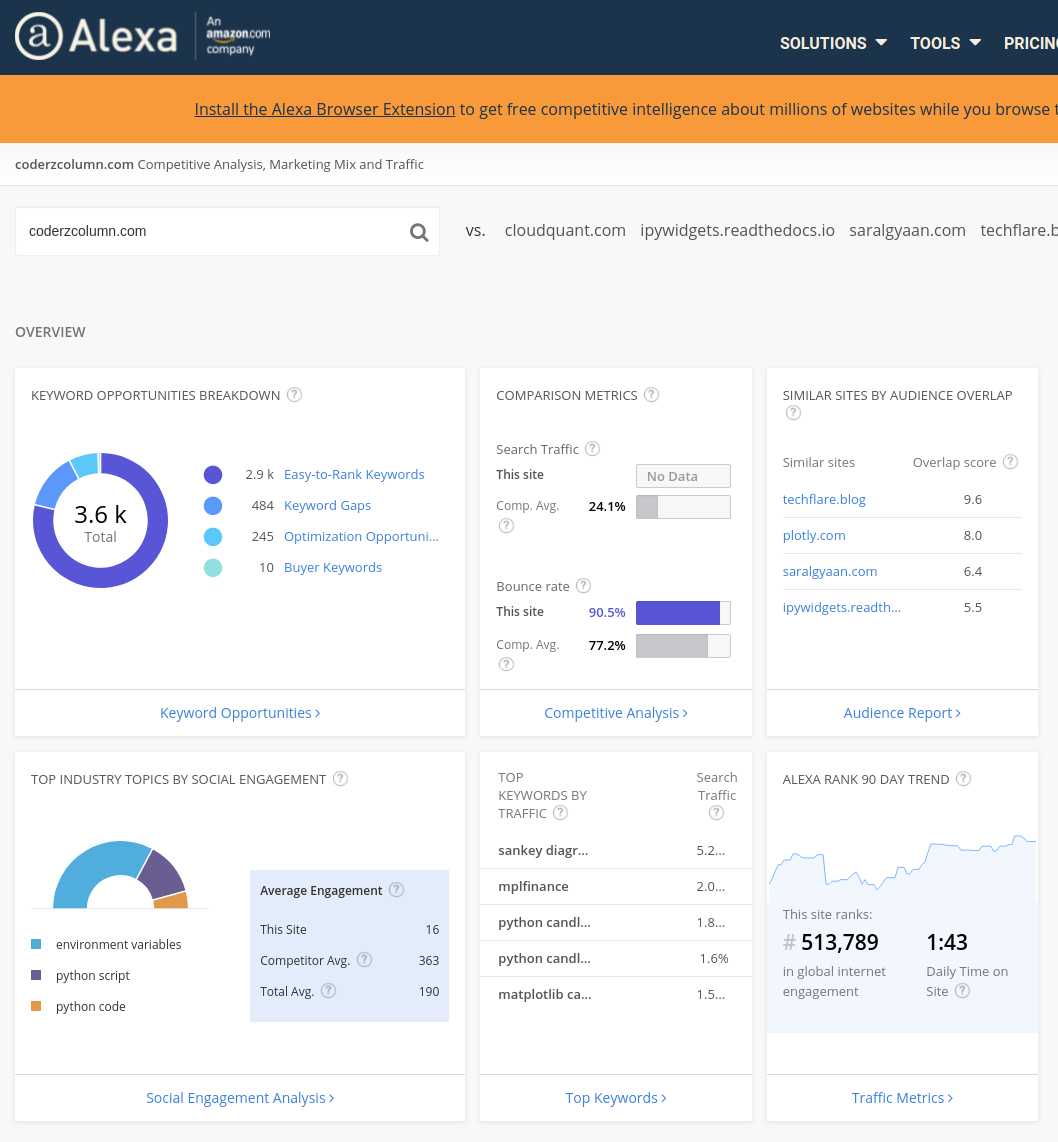The width and height of the screenshot is (1058, 1142).
Task: Open help icon under Search Traffic Comp. Avg.
Action: 506,525
